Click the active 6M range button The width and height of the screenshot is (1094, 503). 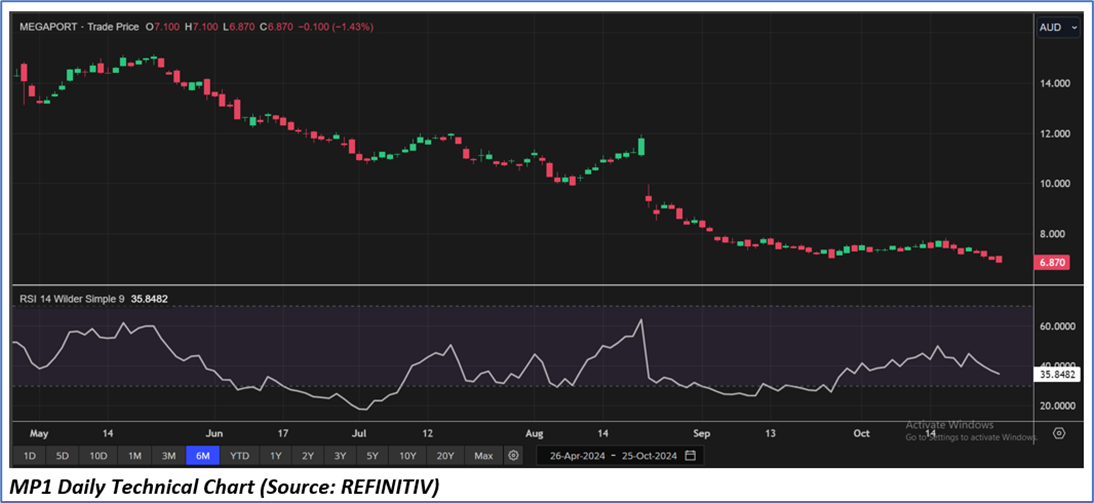point(203,455)
